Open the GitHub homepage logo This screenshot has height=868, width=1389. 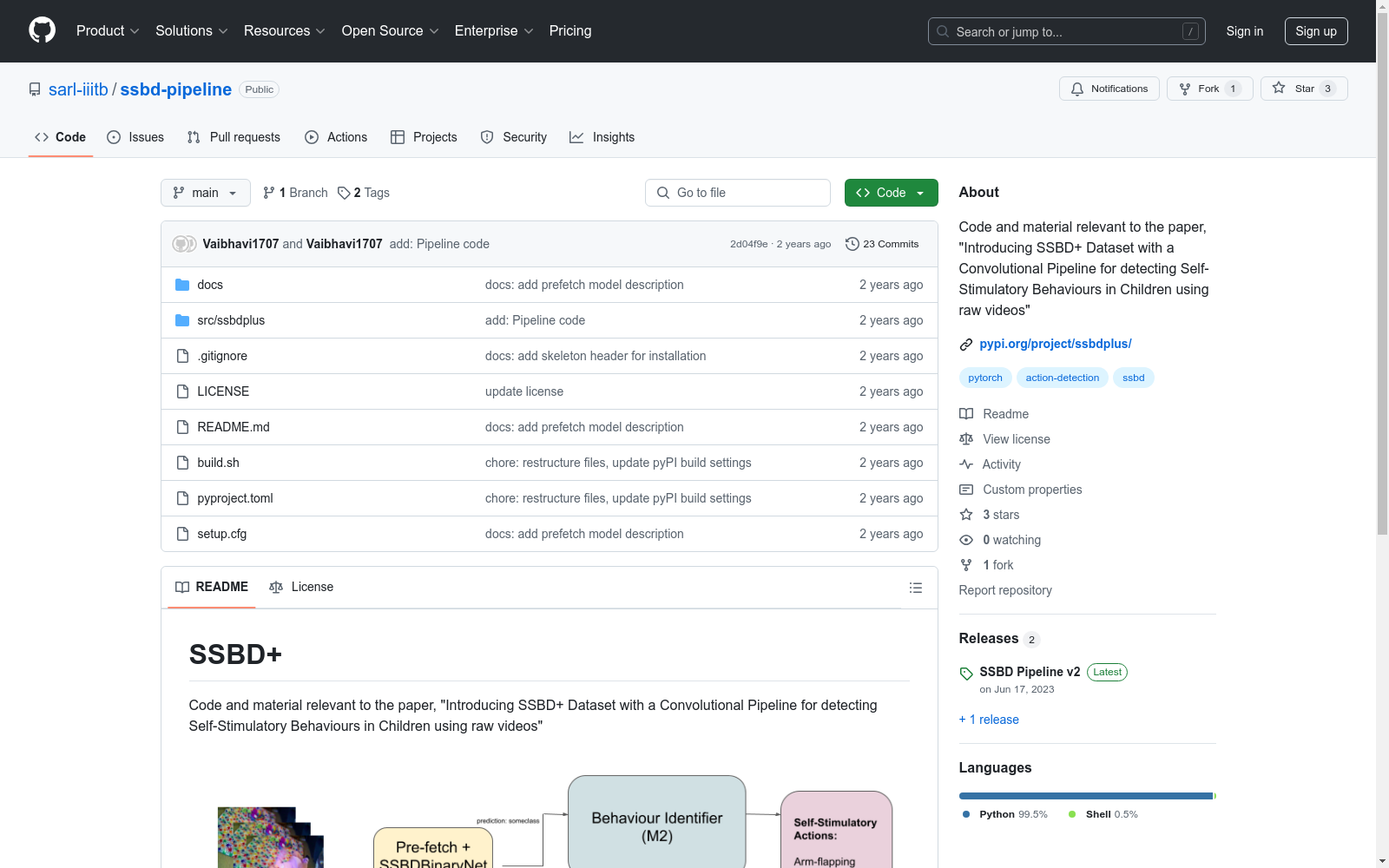tap(42, 30)
